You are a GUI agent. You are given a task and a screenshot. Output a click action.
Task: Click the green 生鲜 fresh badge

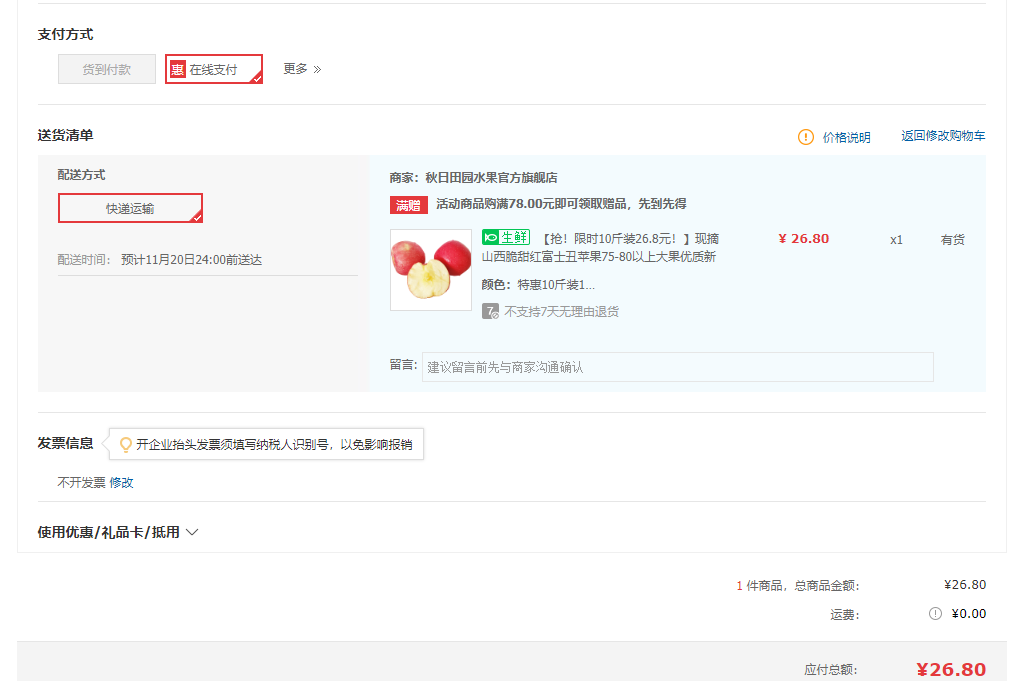point(506,237)
